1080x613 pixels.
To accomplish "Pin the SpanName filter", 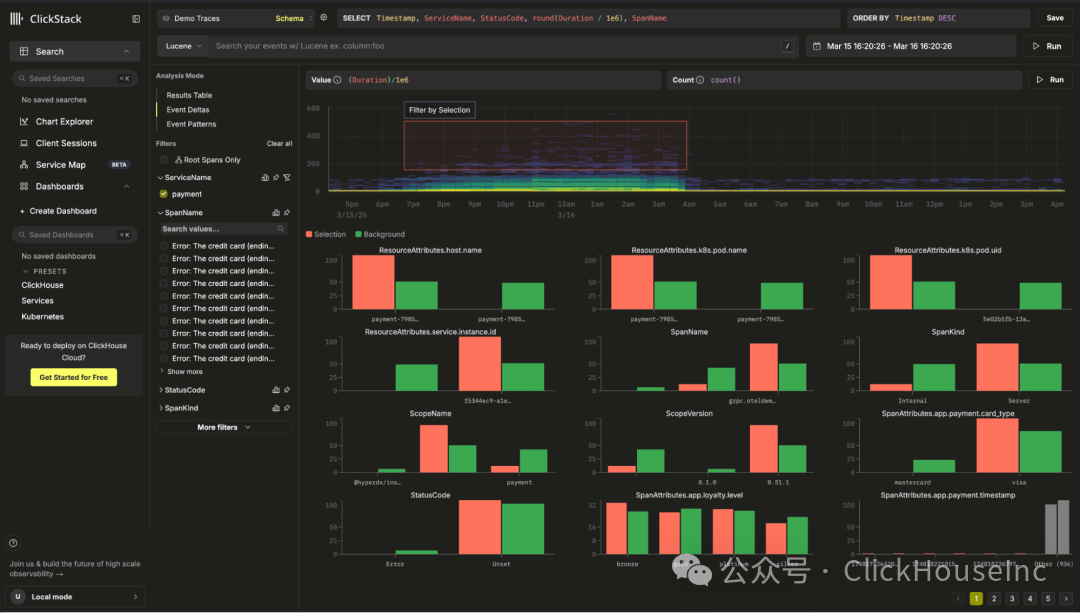I will pos(287,213).
